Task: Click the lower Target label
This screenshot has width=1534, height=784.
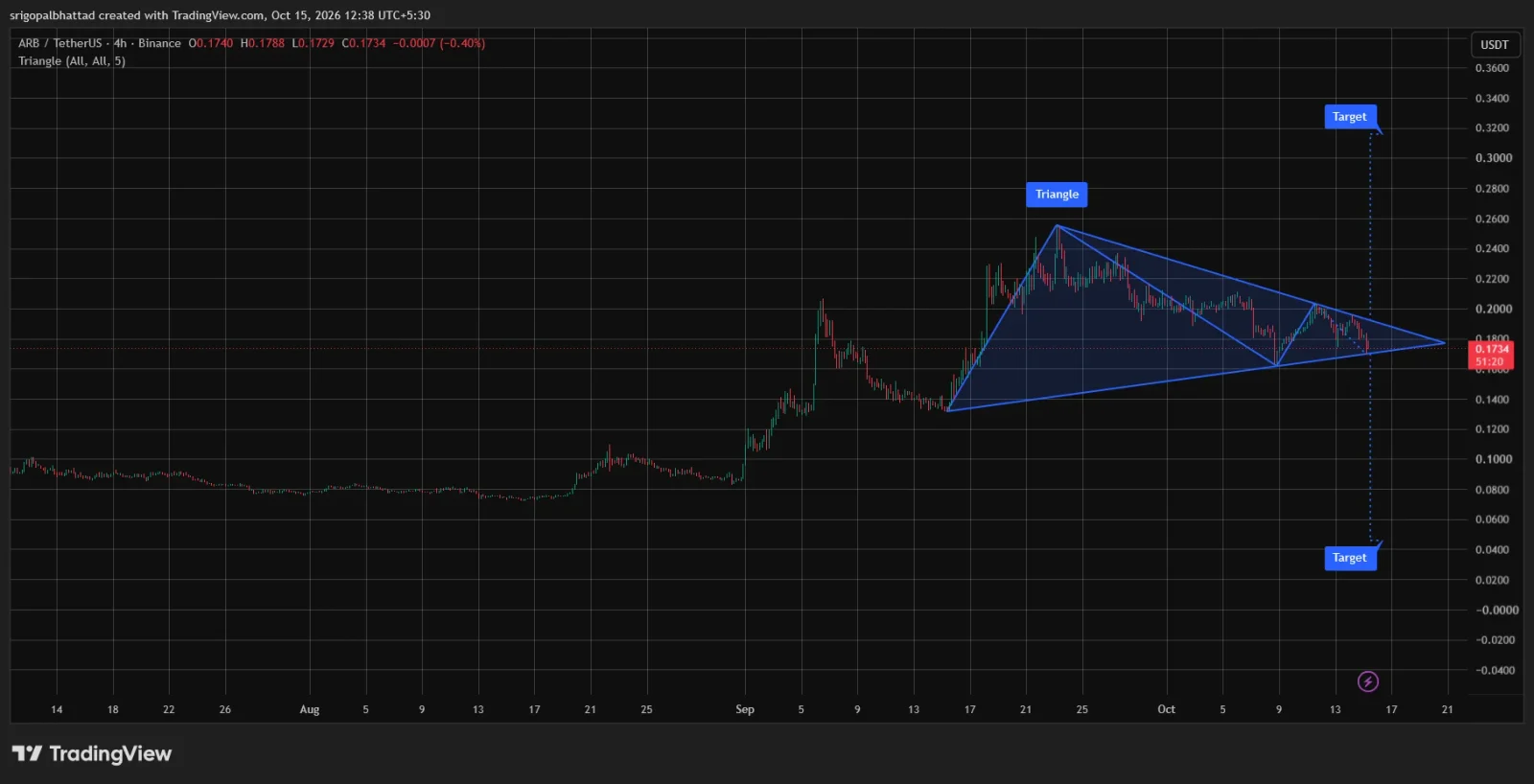Action: click(1350, 558)
